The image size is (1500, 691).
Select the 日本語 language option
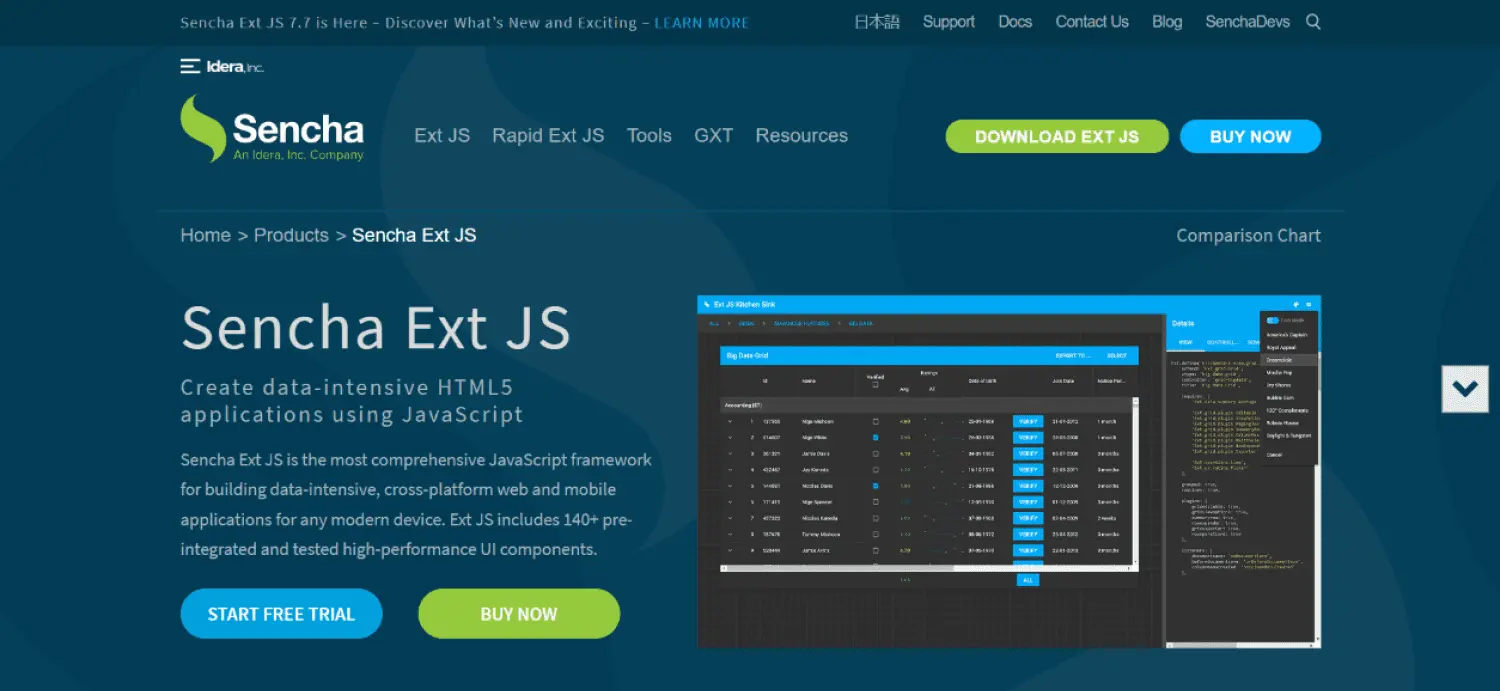click(x=875, y=21)
